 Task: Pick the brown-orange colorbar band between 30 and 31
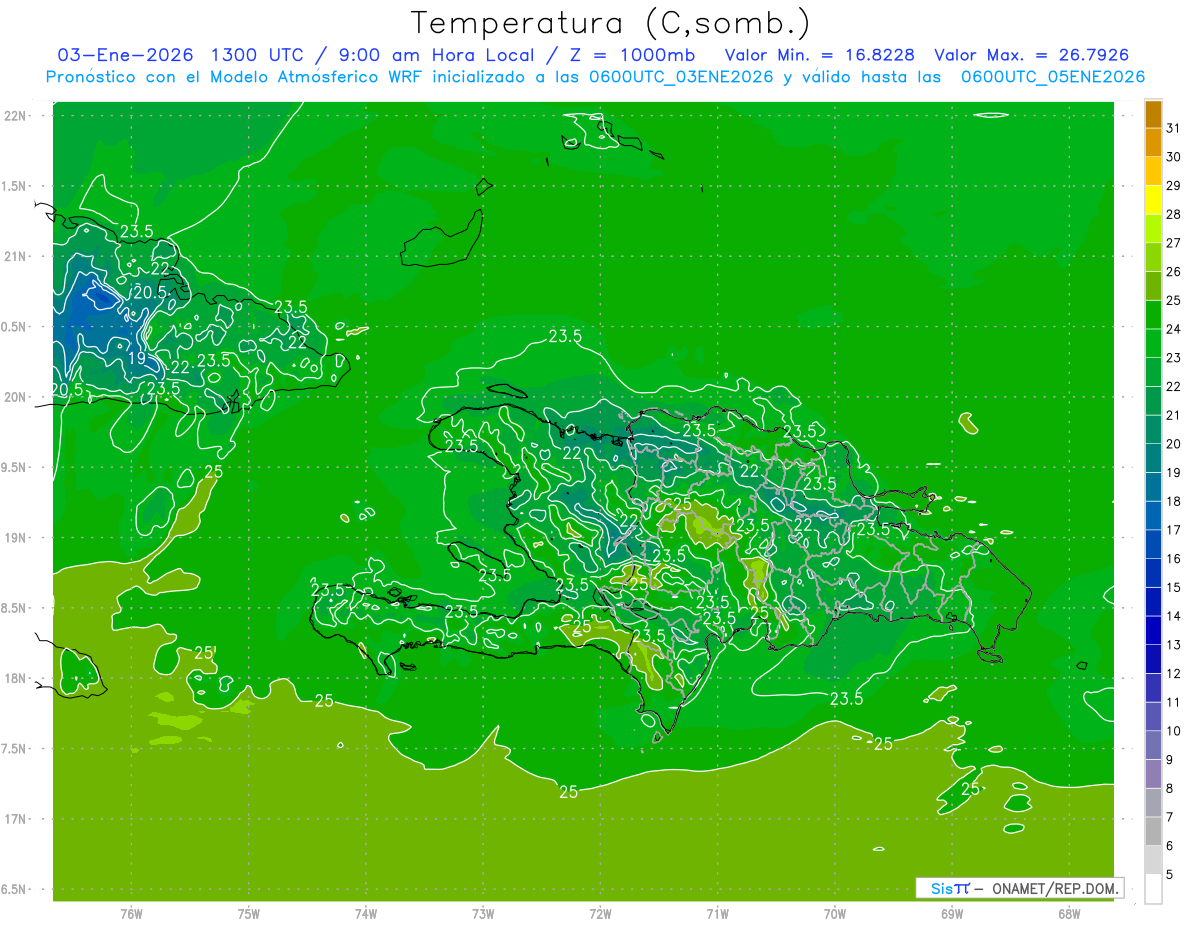(1153, 142)
